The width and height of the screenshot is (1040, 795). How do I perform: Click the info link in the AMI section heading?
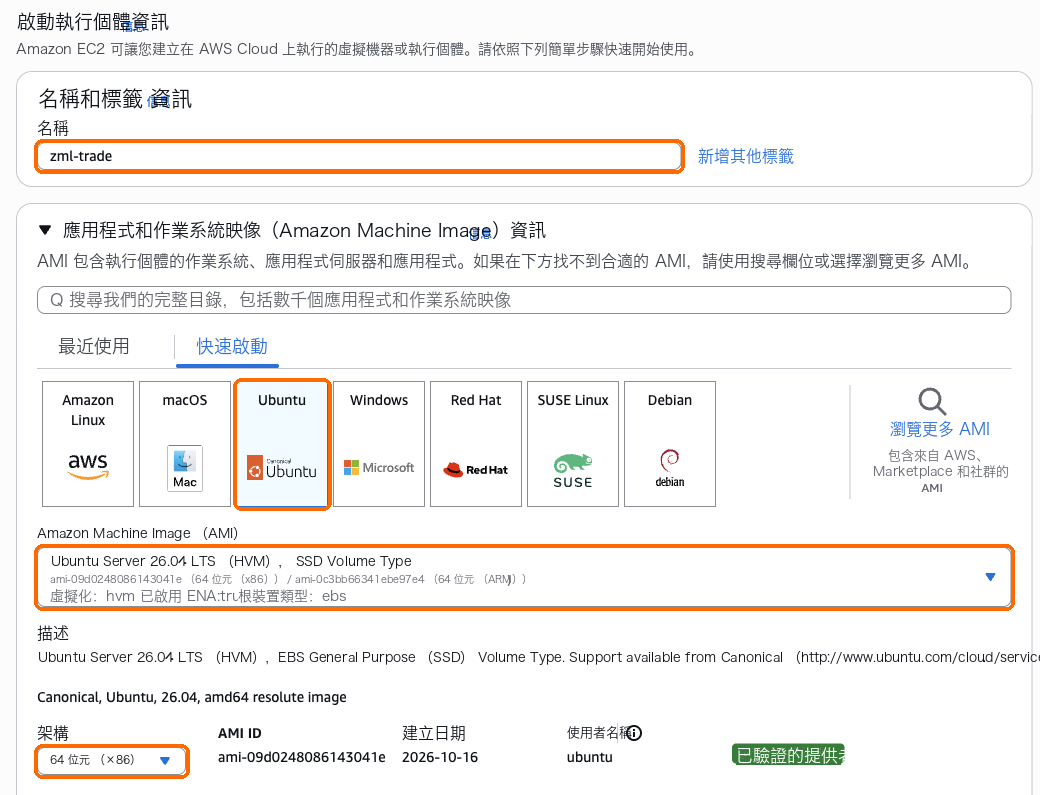480,233
